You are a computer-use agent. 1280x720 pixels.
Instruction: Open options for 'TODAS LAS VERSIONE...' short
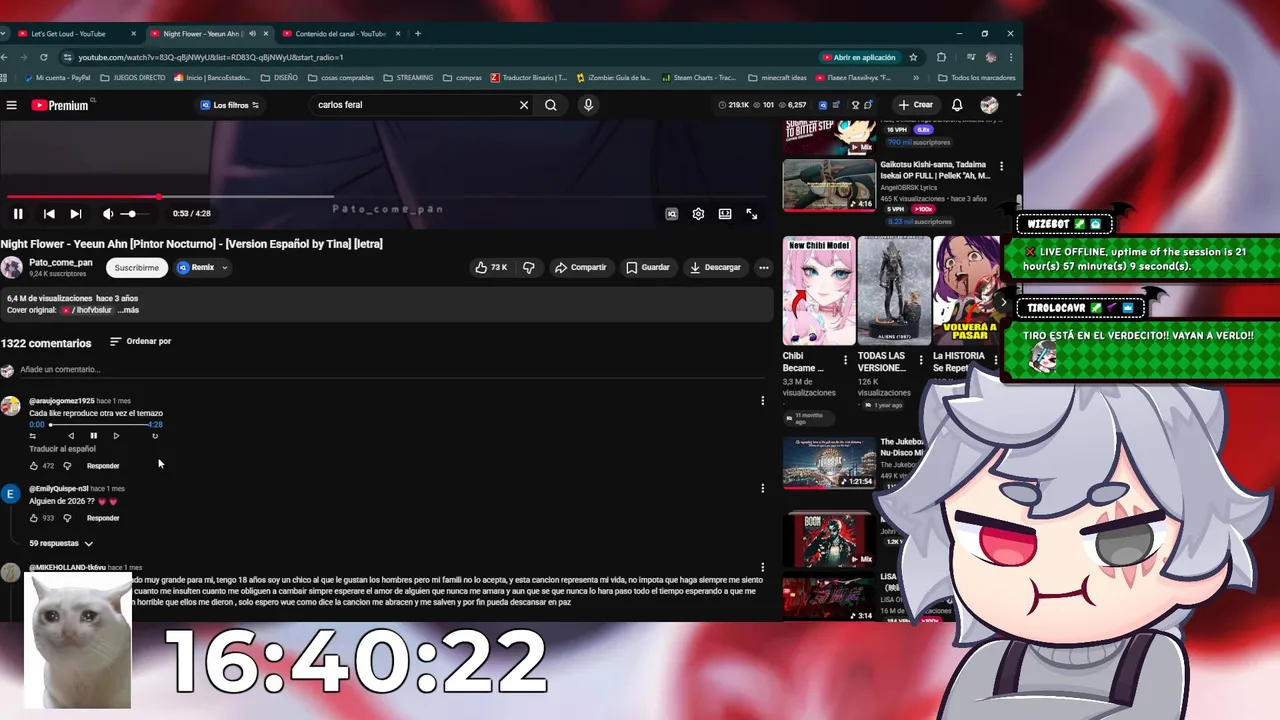(920, 361)
